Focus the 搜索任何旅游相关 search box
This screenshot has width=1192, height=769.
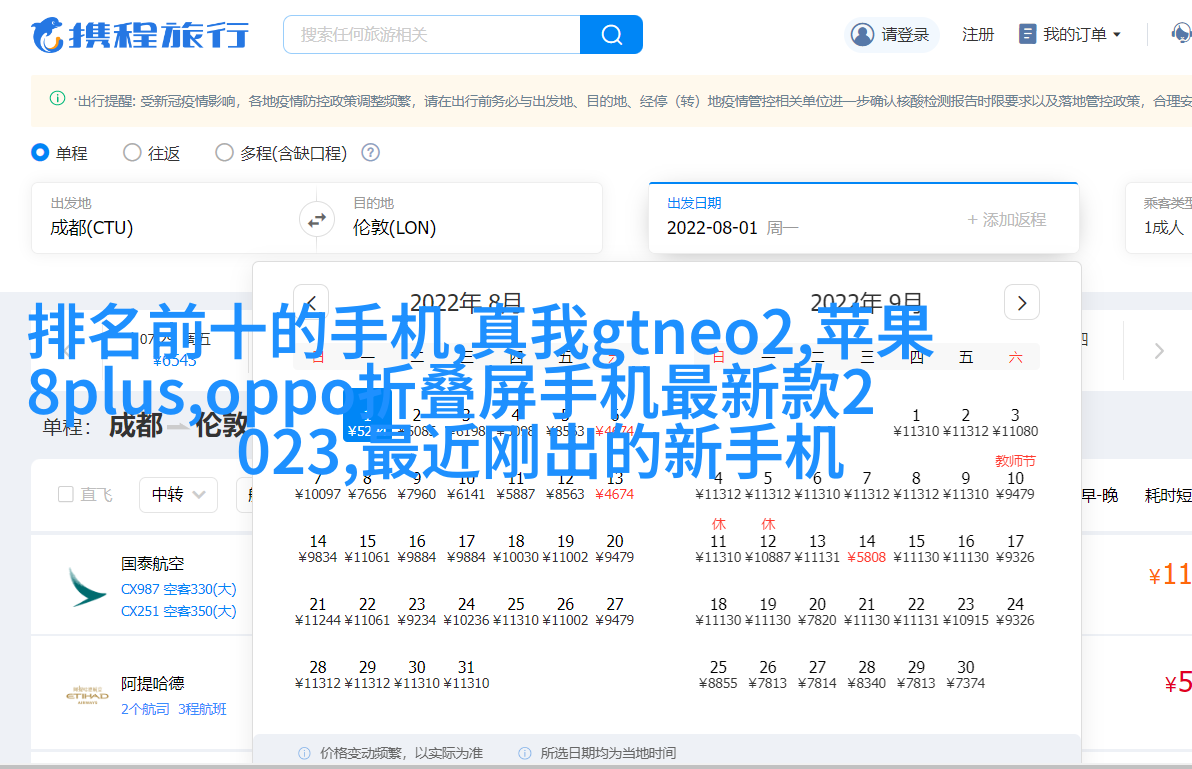pyautogui.click(x=432, y=35)
